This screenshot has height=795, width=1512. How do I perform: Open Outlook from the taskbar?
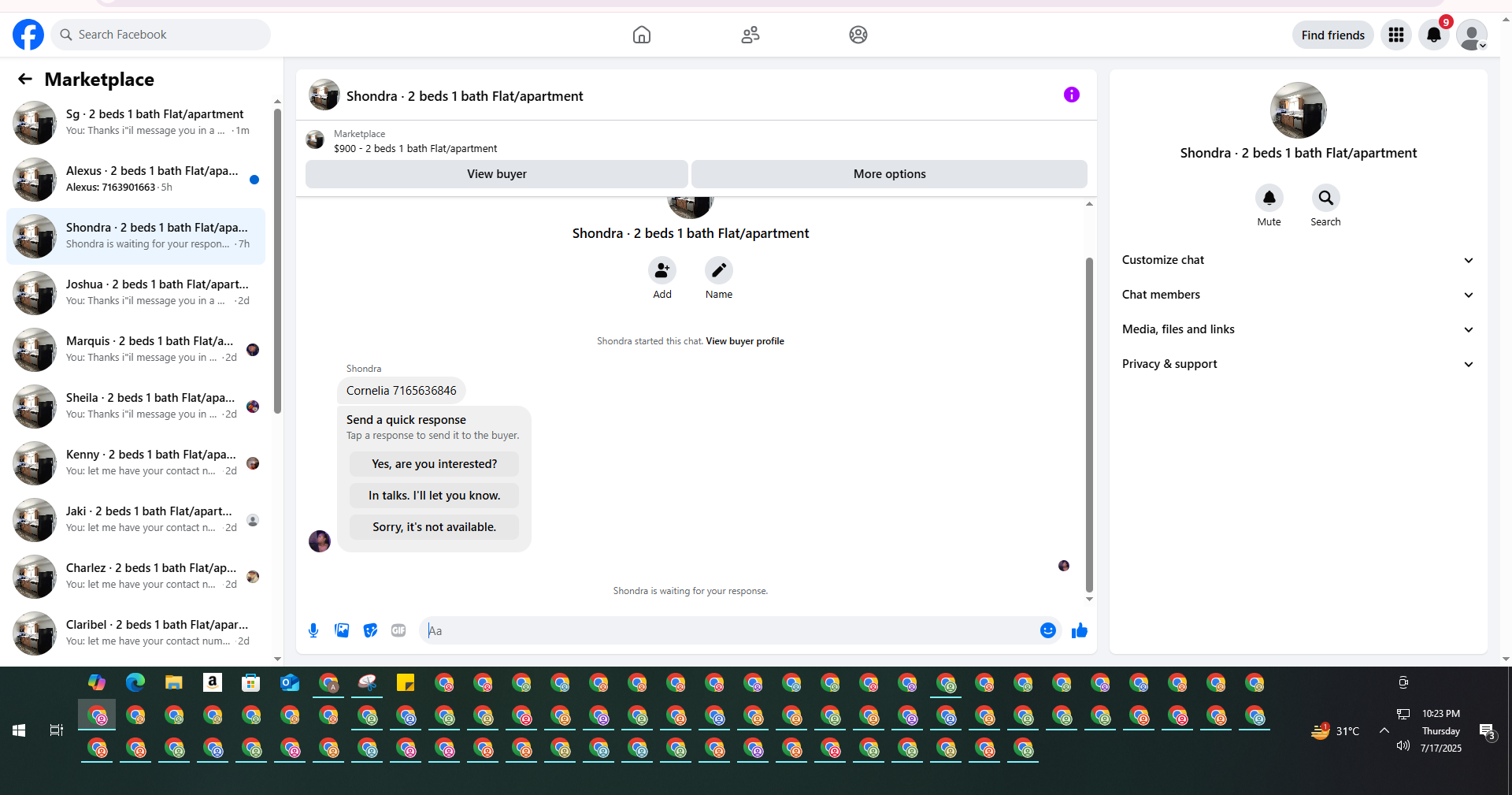tap(290, 682)
